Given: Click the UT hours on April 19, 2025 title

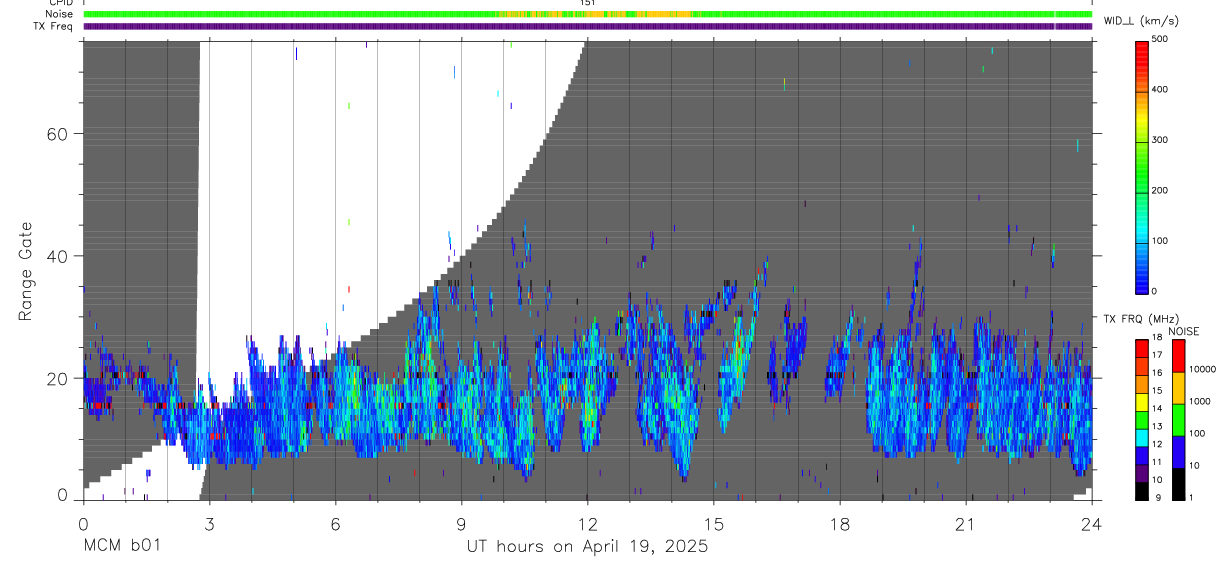Looking at the screenshot, I should pyautogui.click(x=587, y=546).
